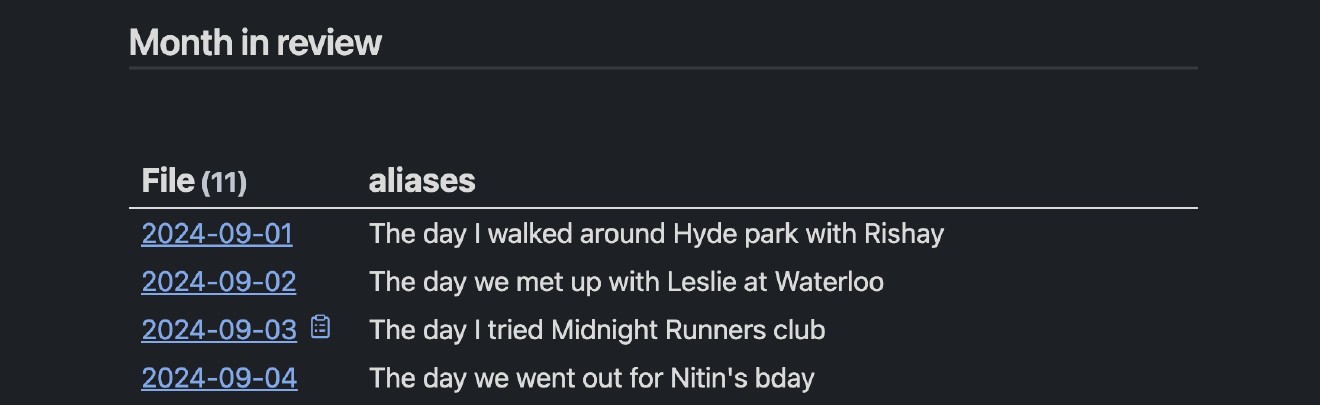Select the Nitin's bday alias text
Screen dimensions: 1320x405
coord(592,378)
